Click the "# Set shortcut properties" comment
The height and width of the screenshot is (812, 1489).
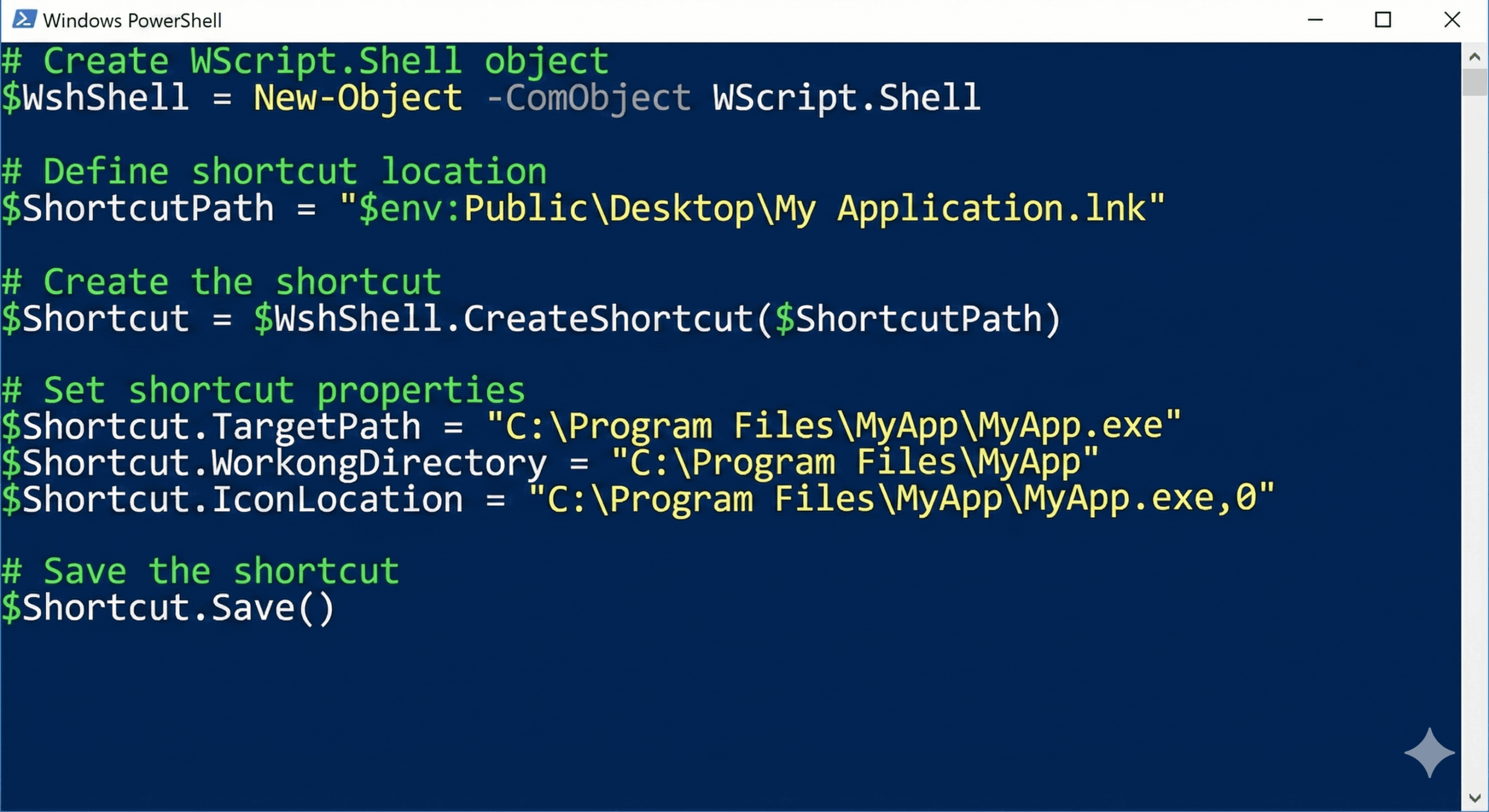[x=263, y=390]
